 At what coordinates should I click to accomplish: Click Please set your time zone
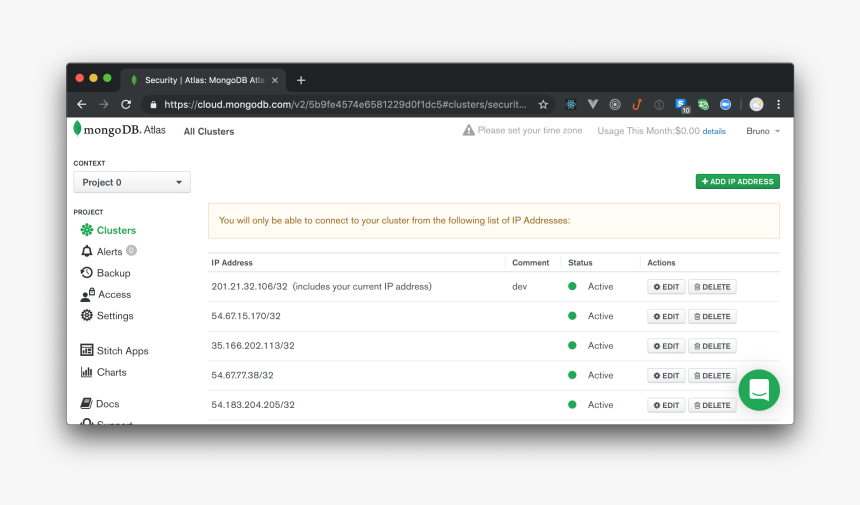[x=530, y=130]
